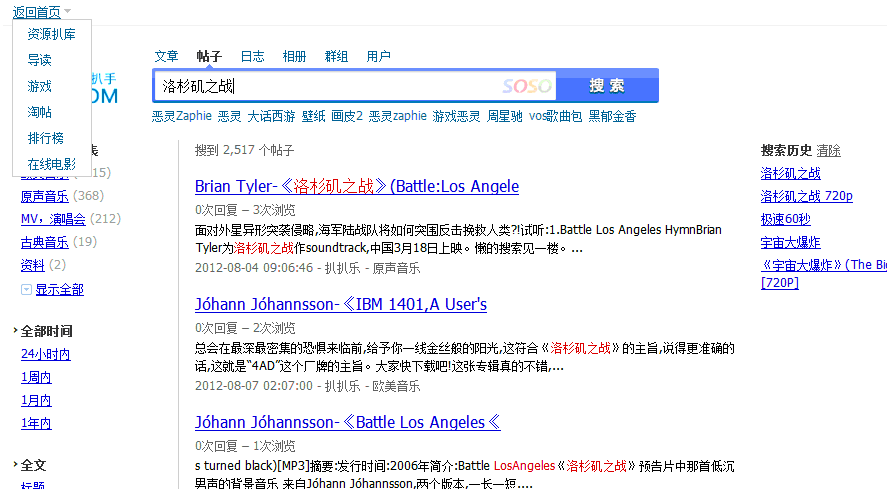This screenshot has height=489, width=887.
Task: Filter posts to 1年内
Action: [x=36, y=423]
